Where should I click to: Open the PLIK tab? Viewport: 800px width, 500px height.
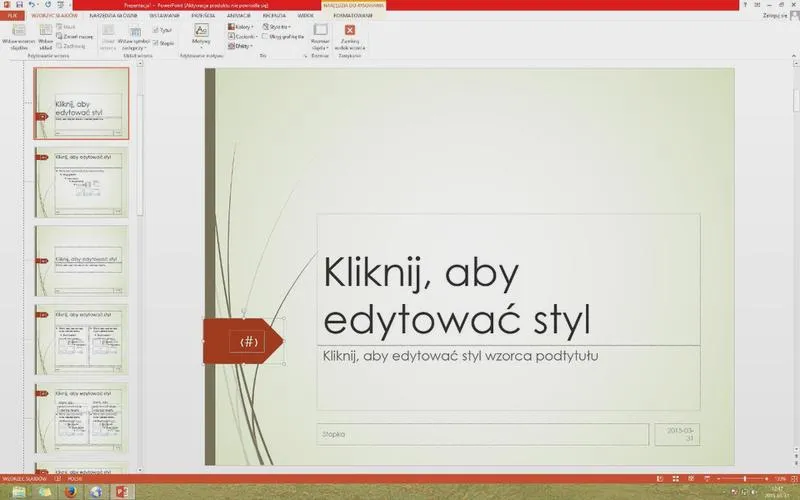tap(12, 16)
